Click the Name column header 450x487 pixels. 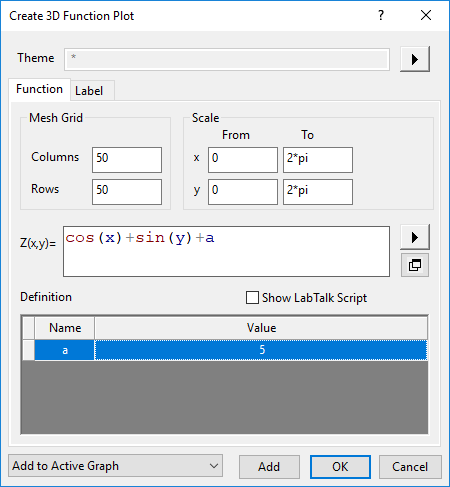(x=65, y=328)
